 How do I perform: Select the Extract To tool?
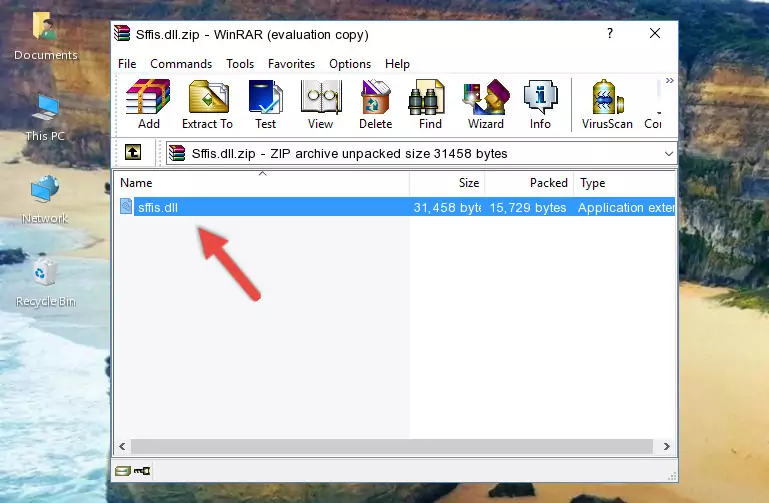pyautogui.click(x=207, y=104)
